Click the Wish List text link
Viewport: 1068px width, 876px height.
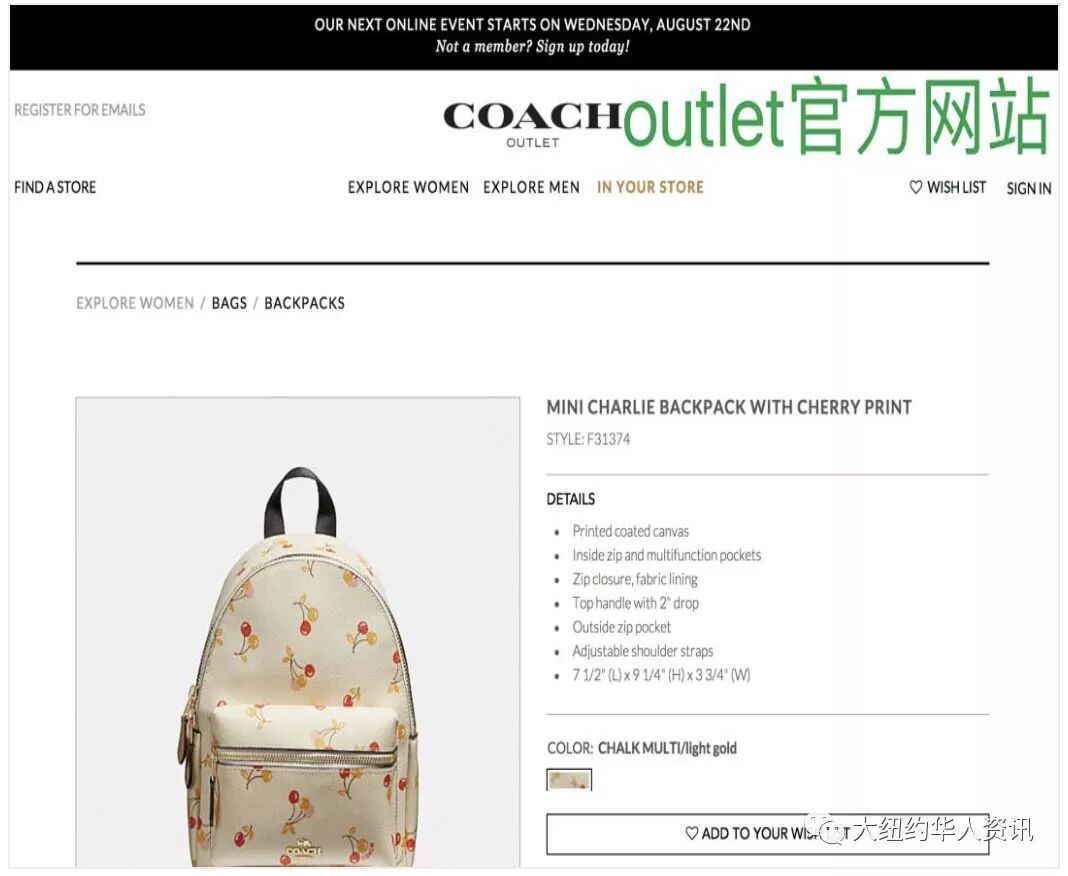pyautogui.click(x=956, y=187)
